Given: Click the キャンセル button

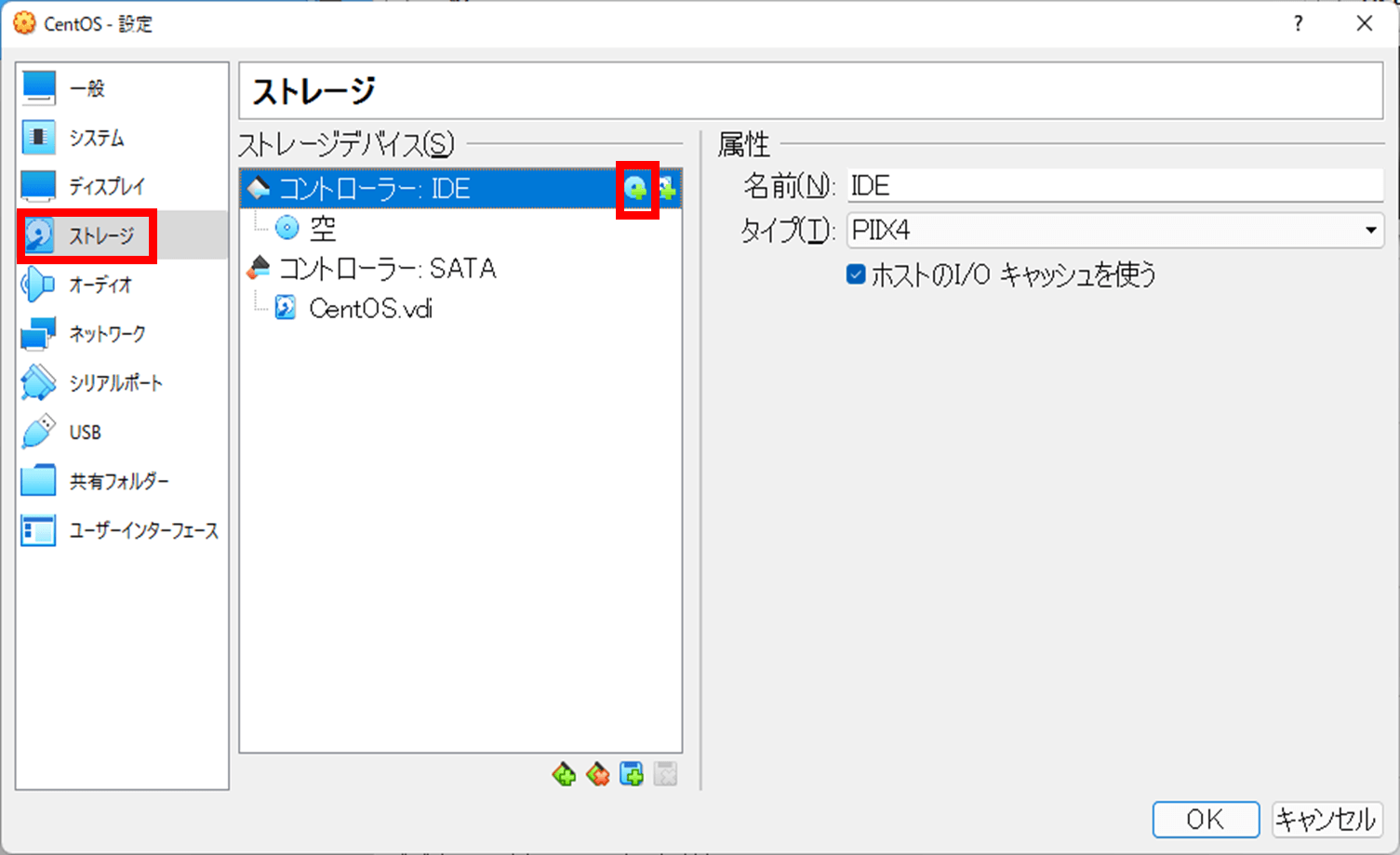Looking at the screenshot, I should [1327, 819].
